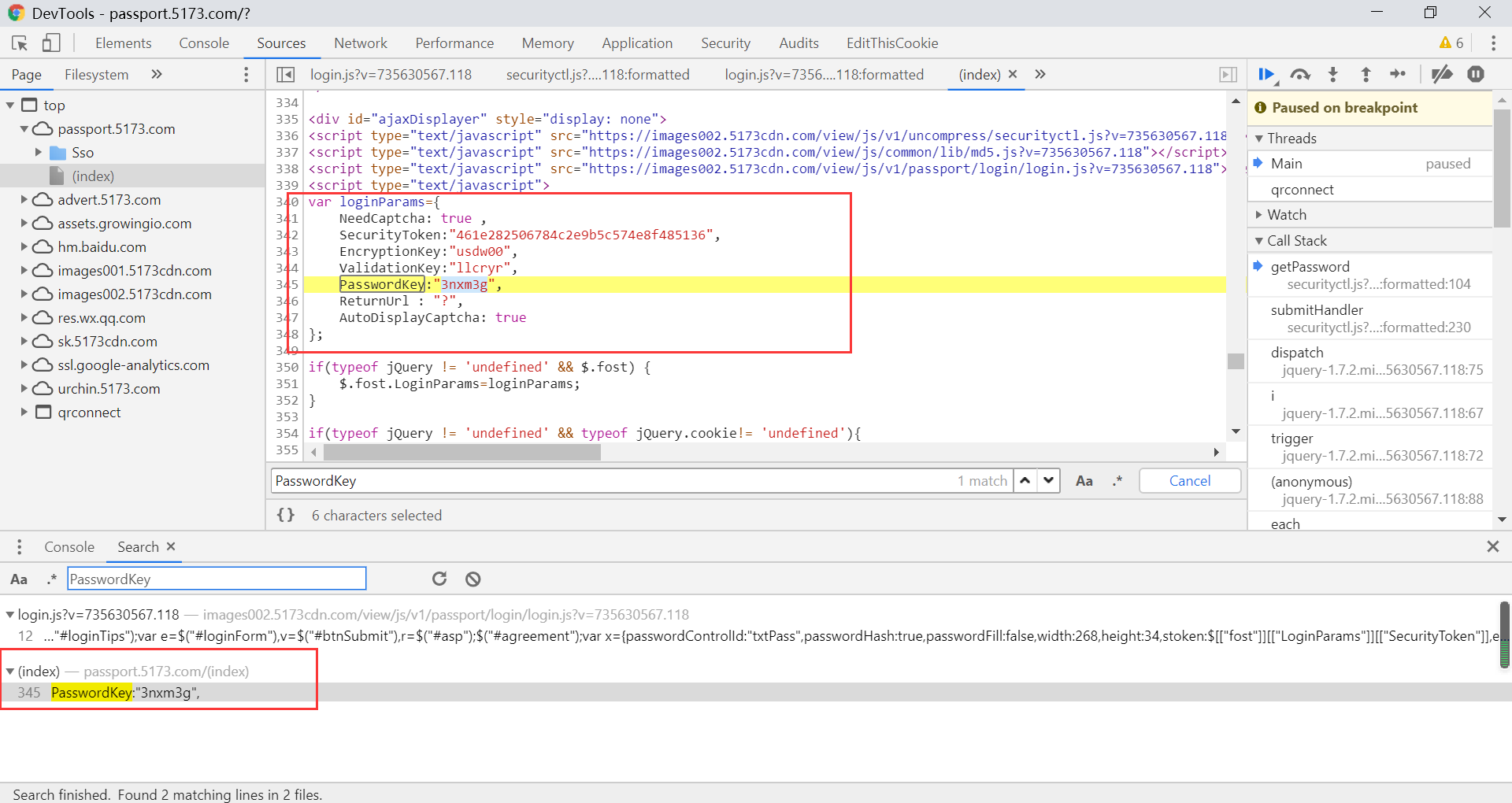This screenshot has width=1512, height=803.
Task: Show more open editor tabs
Action: coord(1040,74)
